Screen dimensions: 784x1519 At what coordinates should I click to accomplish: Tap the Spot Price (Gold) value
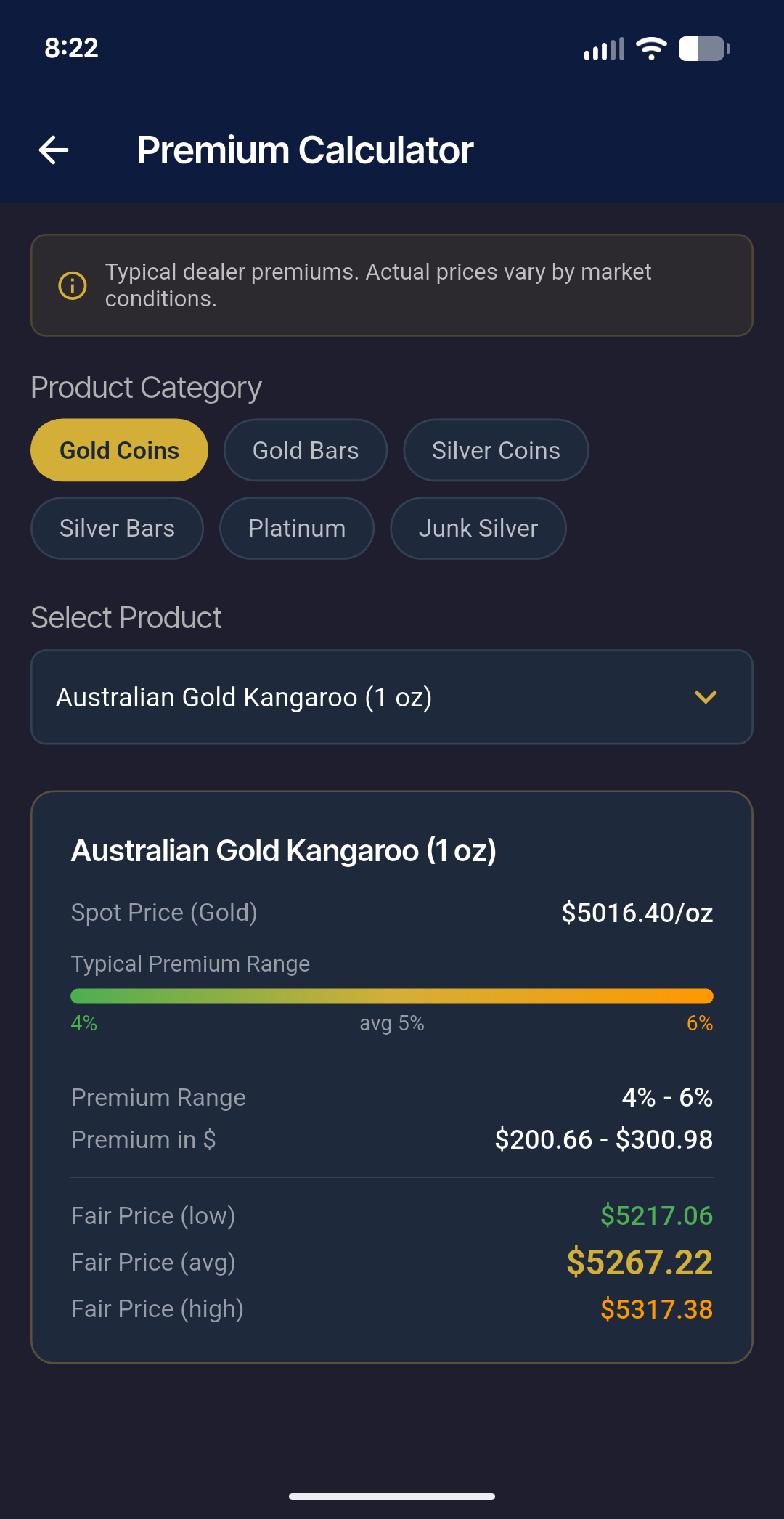(637, 913)
